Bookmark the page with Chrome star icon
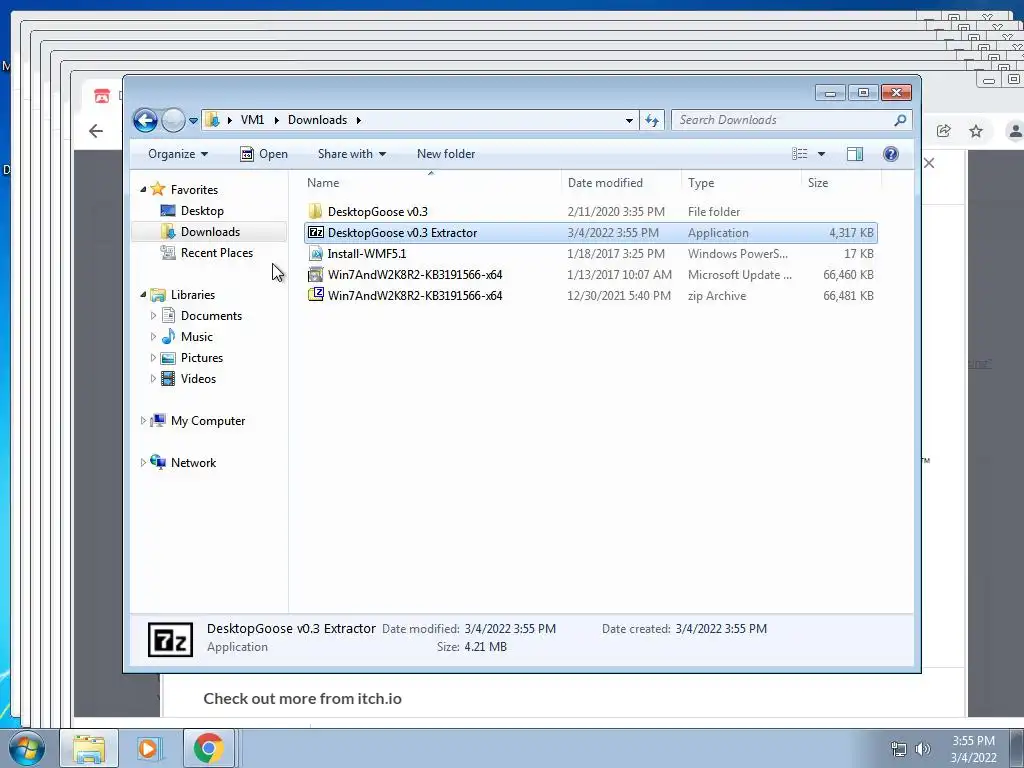The height and width of the screenshot is (768, 1024). [x=976, y=131]
